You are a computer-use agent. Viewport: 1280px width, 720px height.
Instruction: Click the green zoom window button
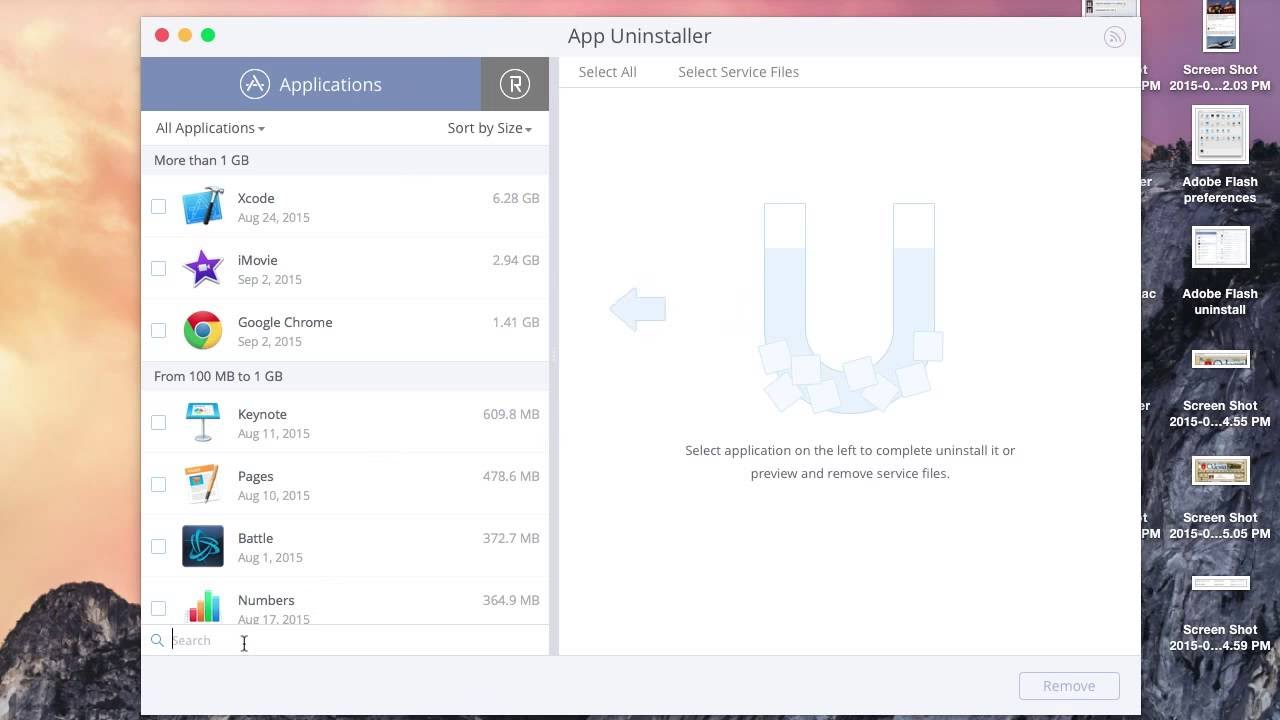click(208, 35)
